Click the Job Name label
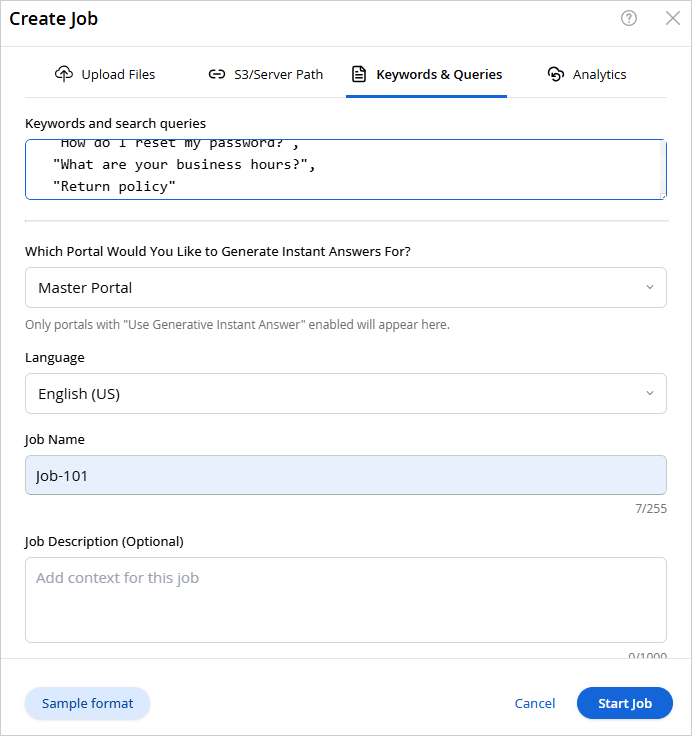Image resolution: width=692 pixels, height=736 pixels. click(x=54, y=439)
